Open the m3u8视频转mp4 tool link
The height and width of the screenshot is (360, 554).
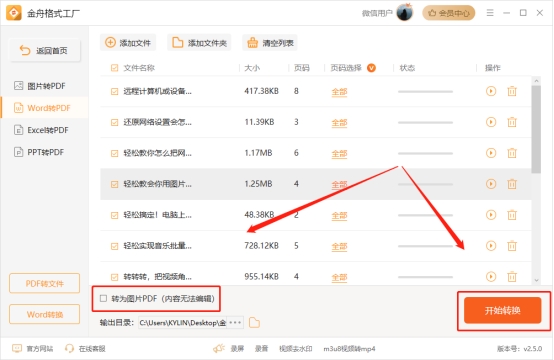[x=349, y=349]
